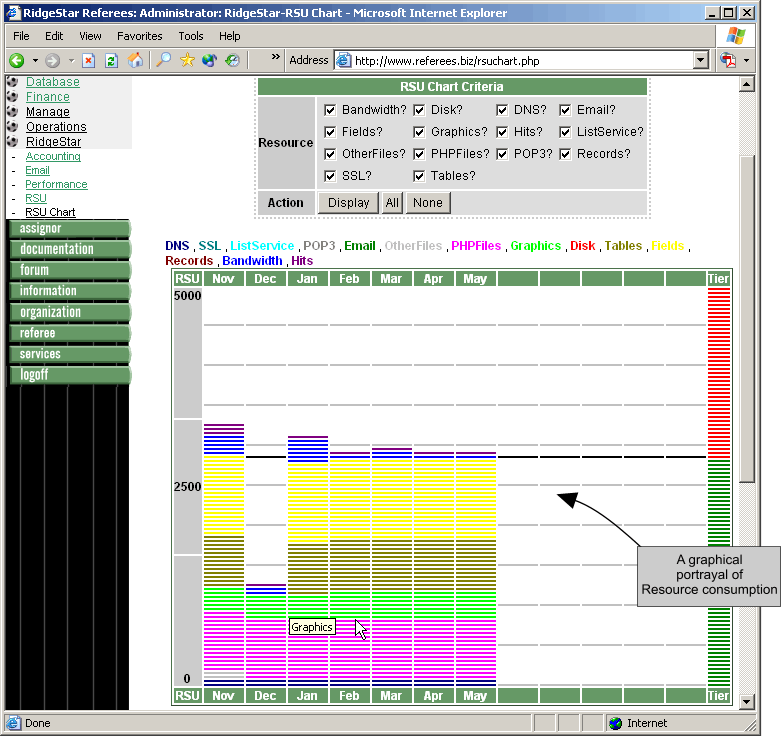Click the Email link under RidgeStar

tap(37, 170)
